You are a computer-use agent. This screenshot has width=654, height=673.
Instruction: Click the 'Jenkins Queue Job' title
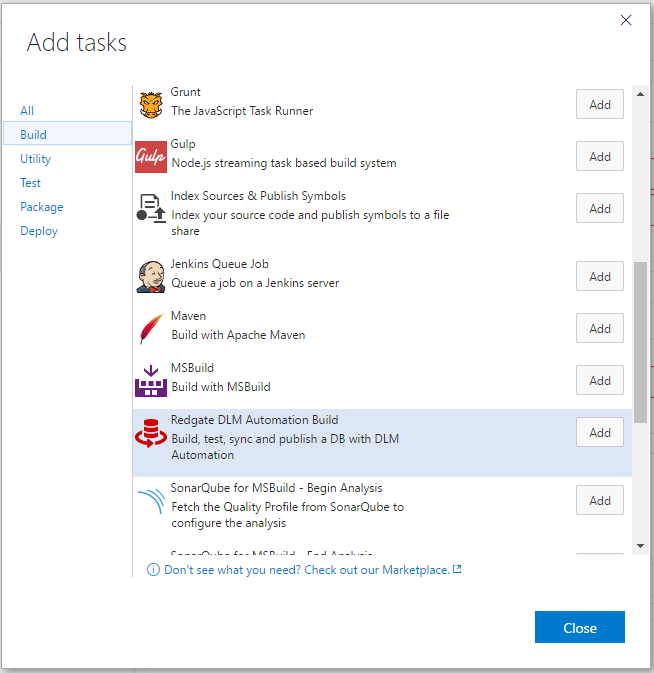220,264
